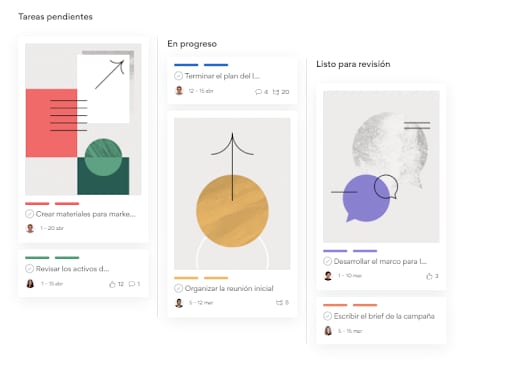The image size is (512, 366).
Task: Tick the 'Escribir el brief de la campaña' checkmark
Action: click(x=327, y=316)
